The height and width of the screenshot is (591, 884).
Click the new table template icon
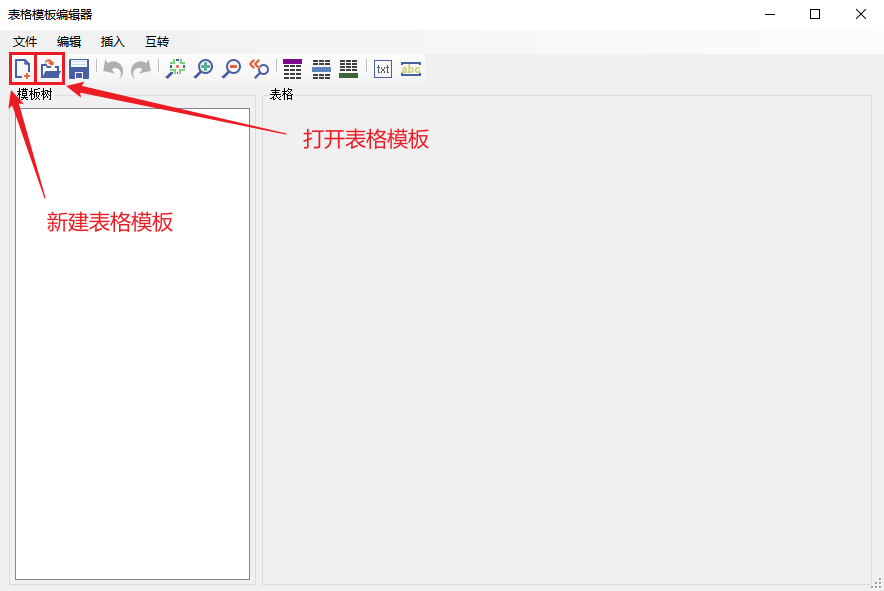point(23,69)
